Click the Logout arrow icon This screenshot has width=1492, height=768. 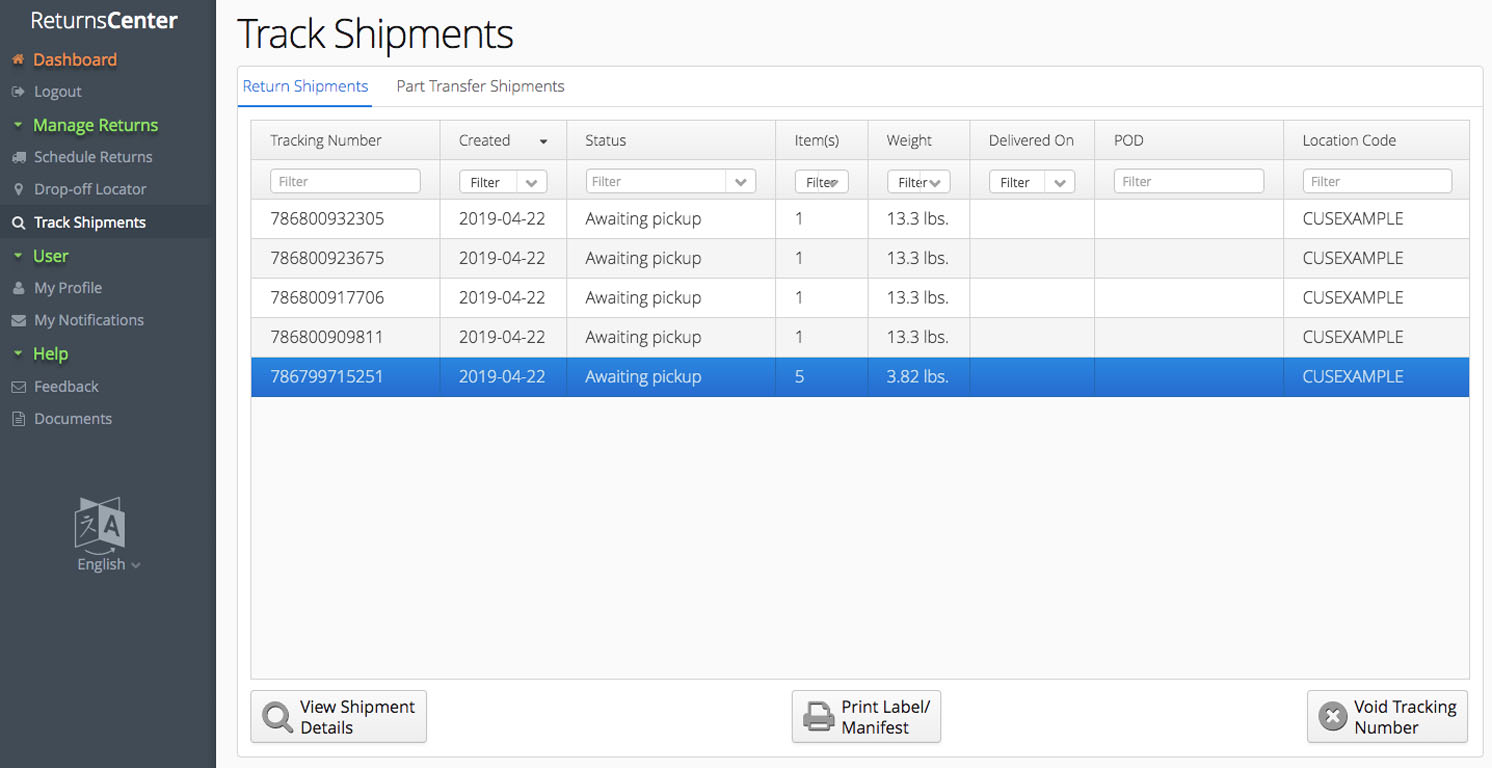tap(18, 92)
